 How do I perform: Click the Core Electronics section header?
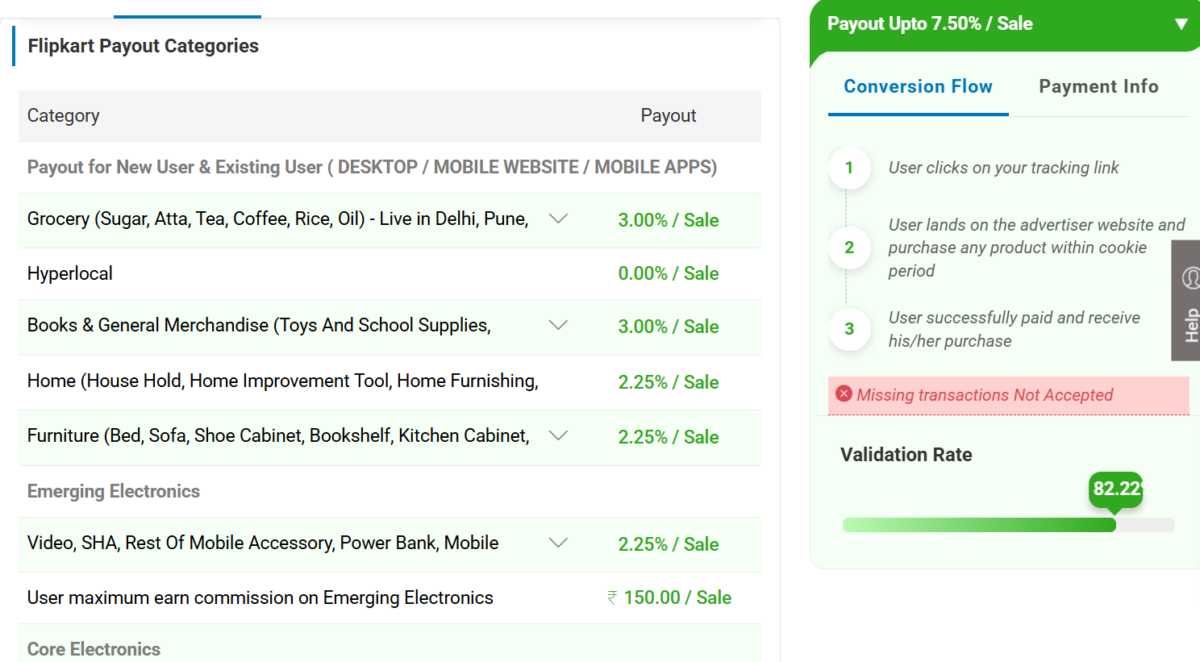point(93,648)
